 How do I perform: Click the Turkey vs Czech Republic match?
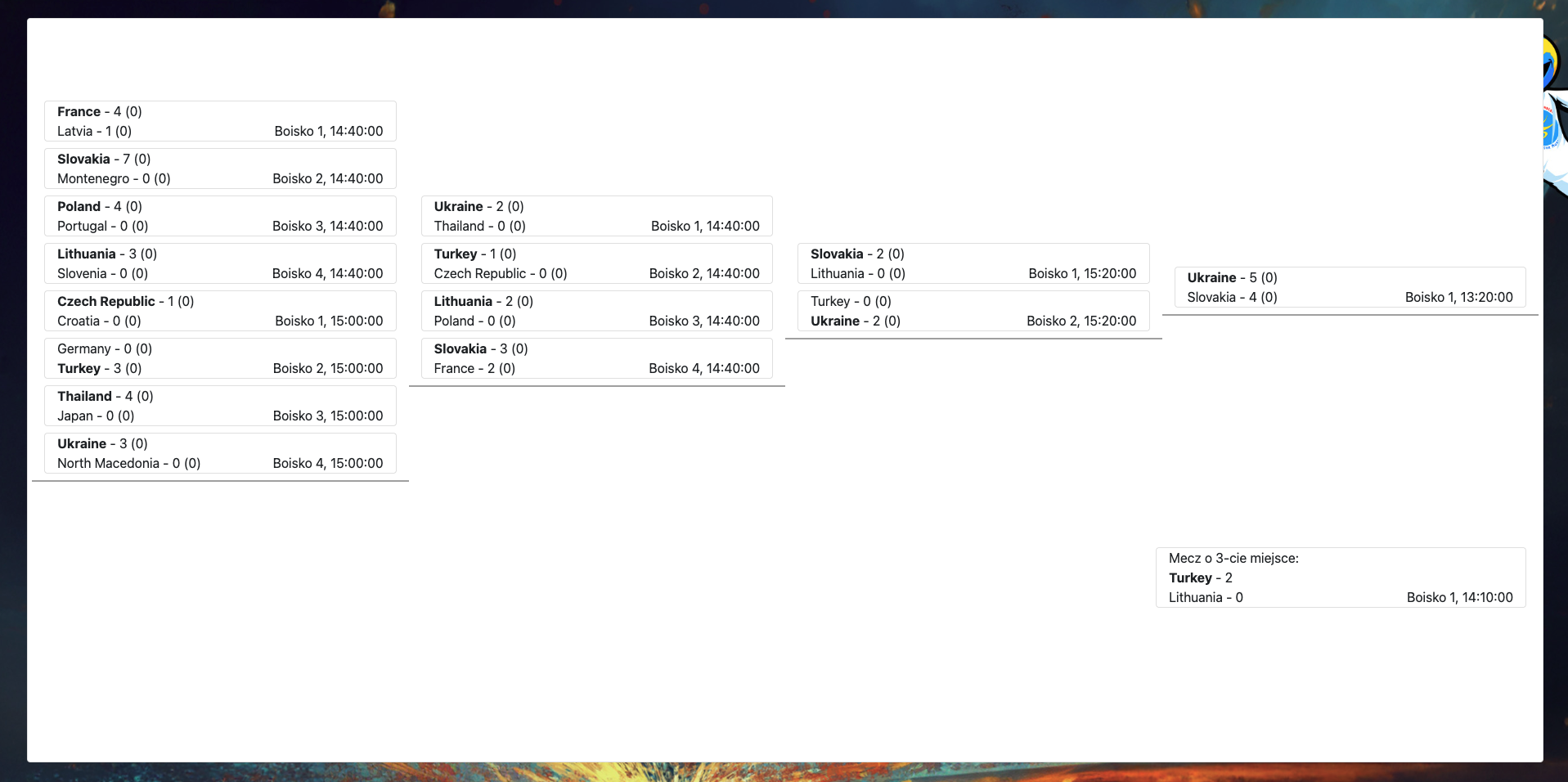pos(596,263)
